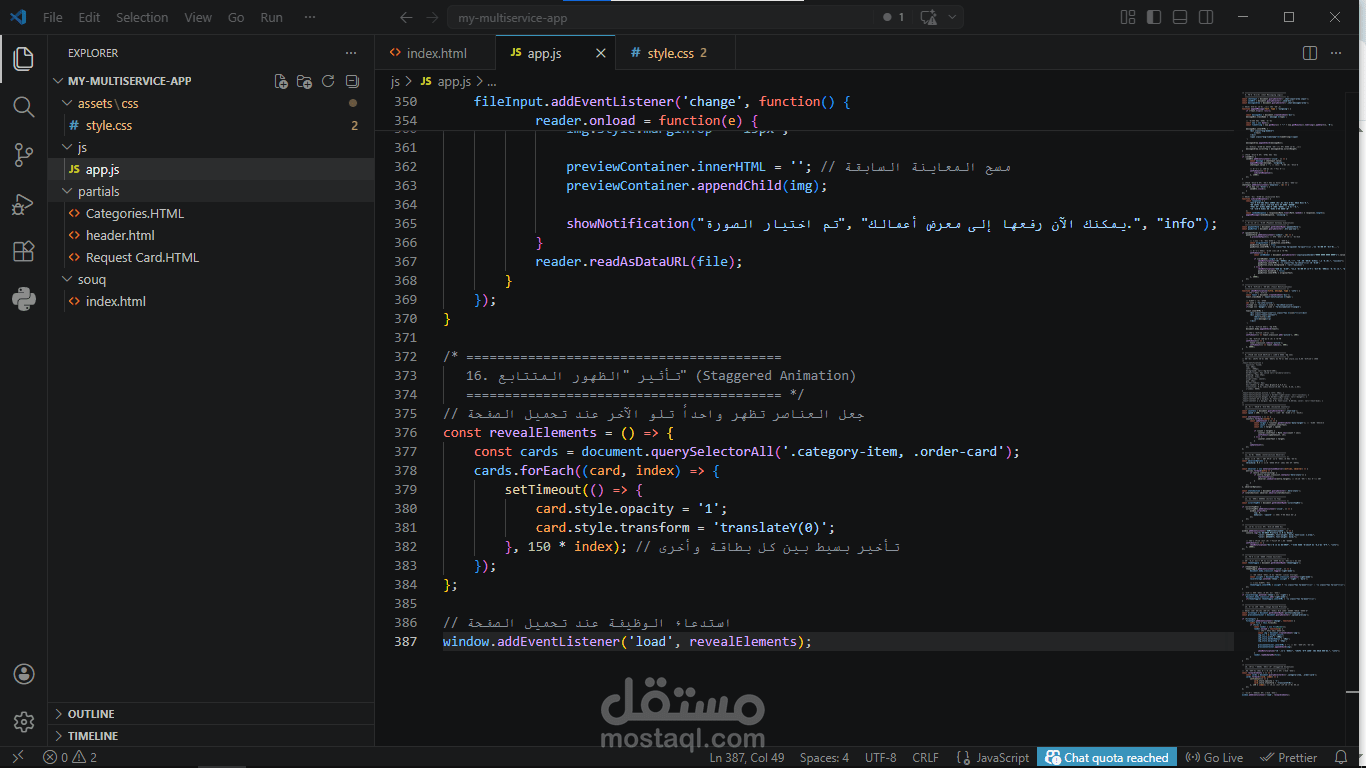Switch to the style.css tab
The height and width of the screenshot is (768, 1366).
tap(677, 53)
